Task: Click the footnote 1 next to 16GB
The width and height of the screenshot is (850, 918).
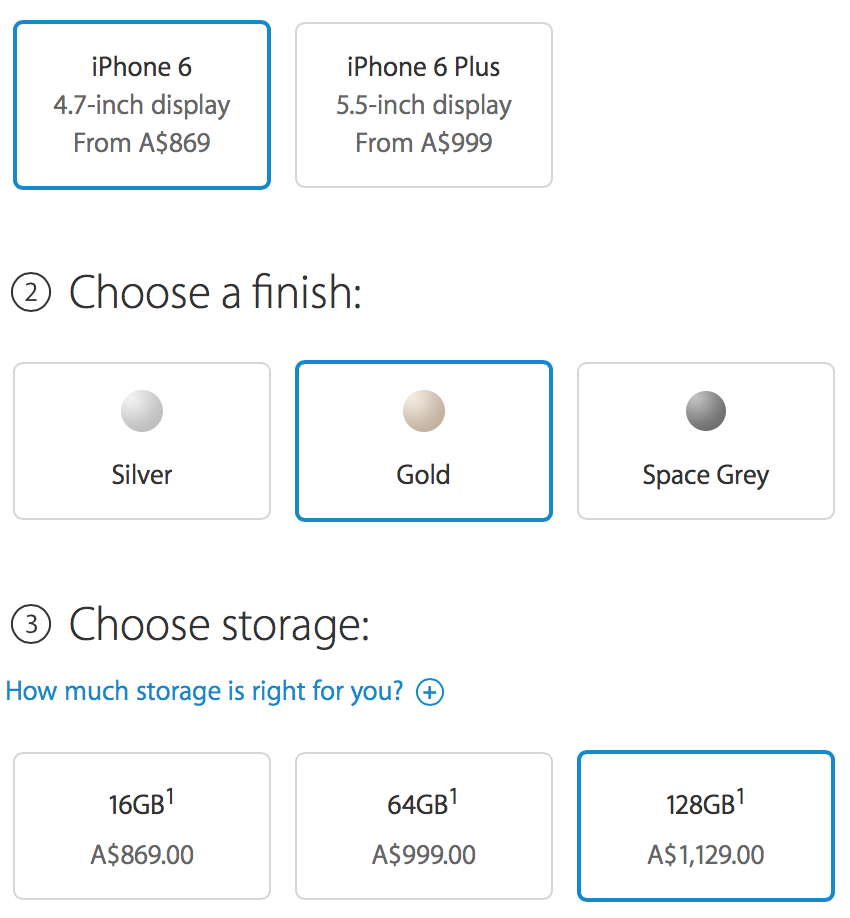Action: tap(171, 796)
